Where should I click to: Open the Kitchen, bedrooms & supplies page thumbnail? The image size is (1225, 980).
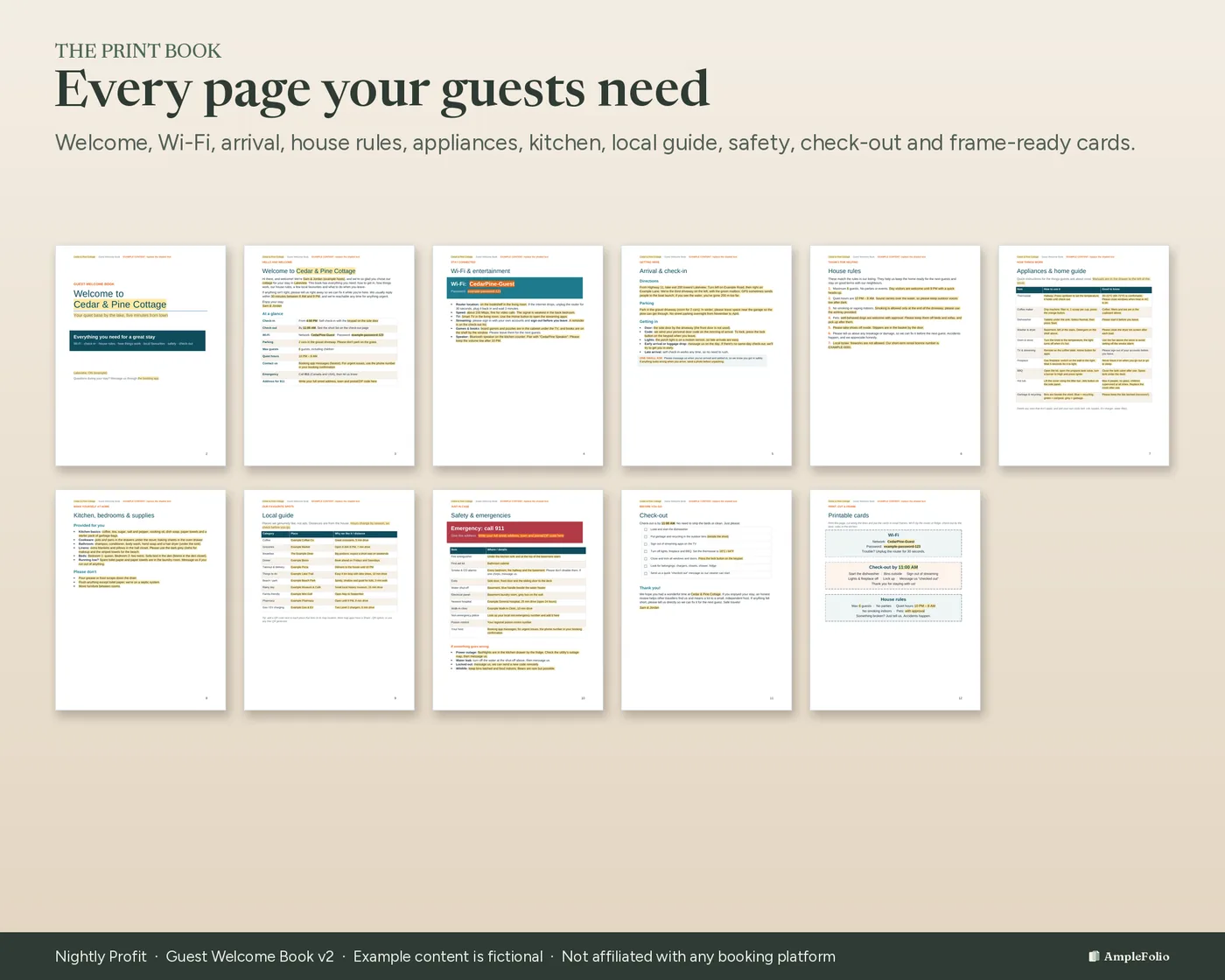click(x=141, y=600)
